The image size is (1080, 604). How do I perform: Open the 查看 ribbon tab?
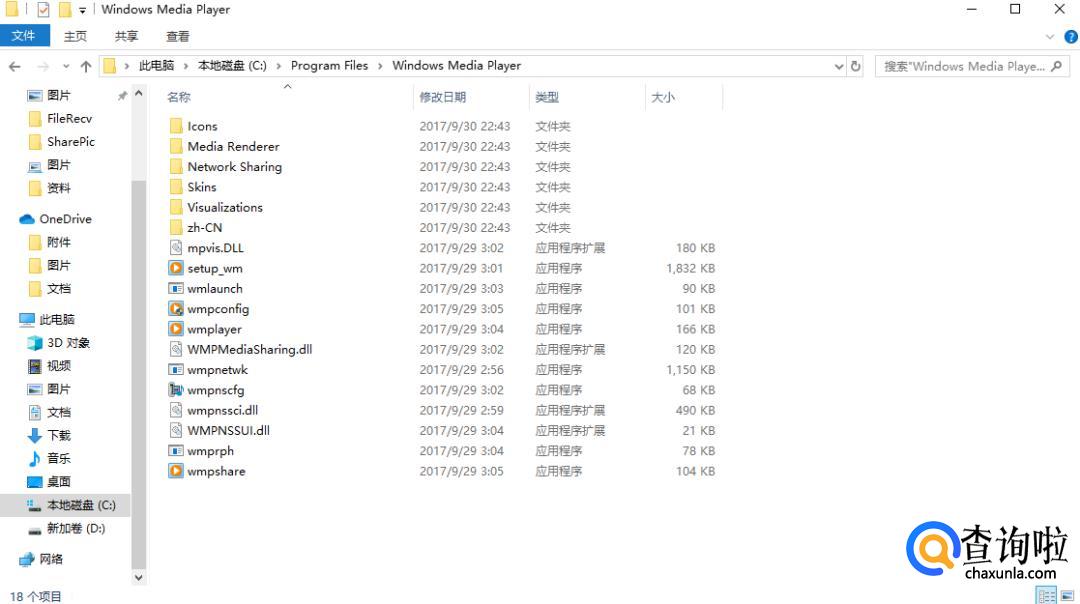tap(177, 37)
